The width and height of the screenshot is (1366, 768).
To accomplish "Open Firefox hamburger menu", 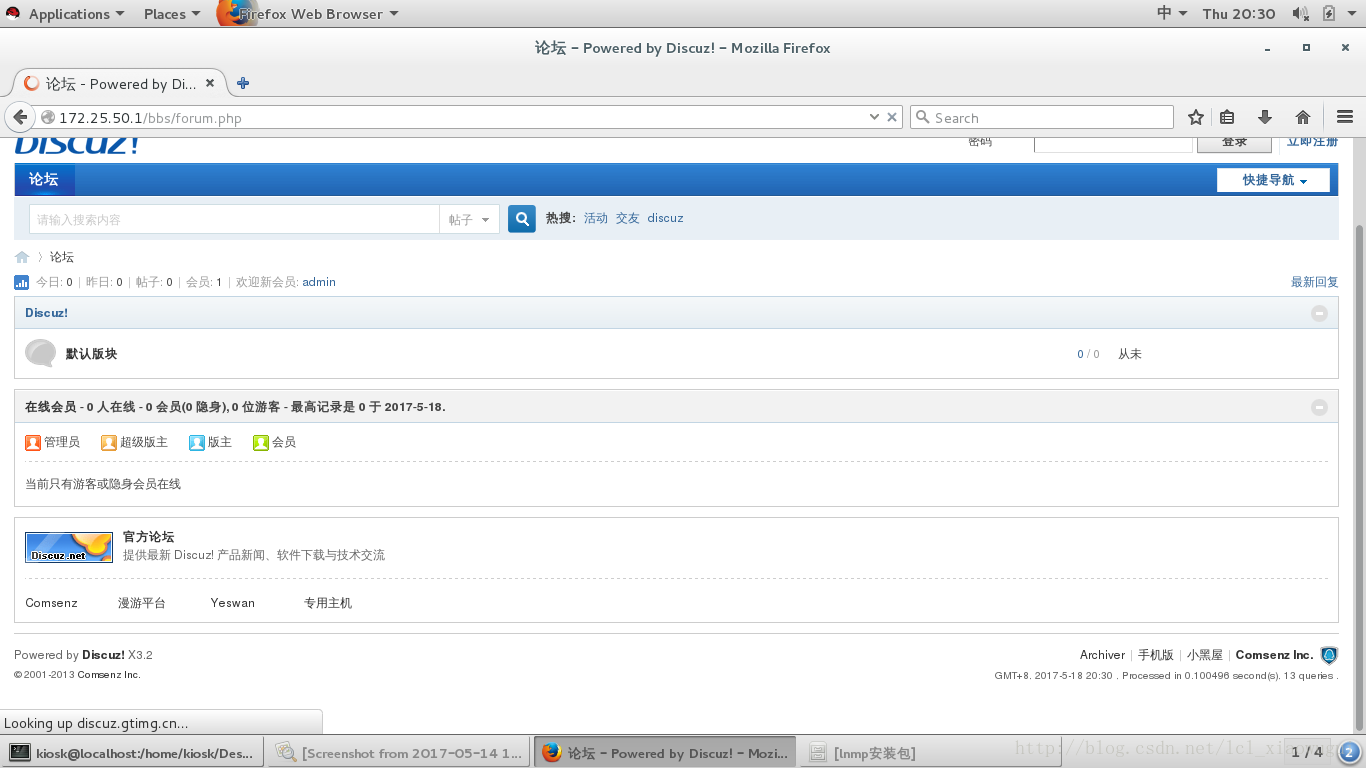I will coord(1345,117).
